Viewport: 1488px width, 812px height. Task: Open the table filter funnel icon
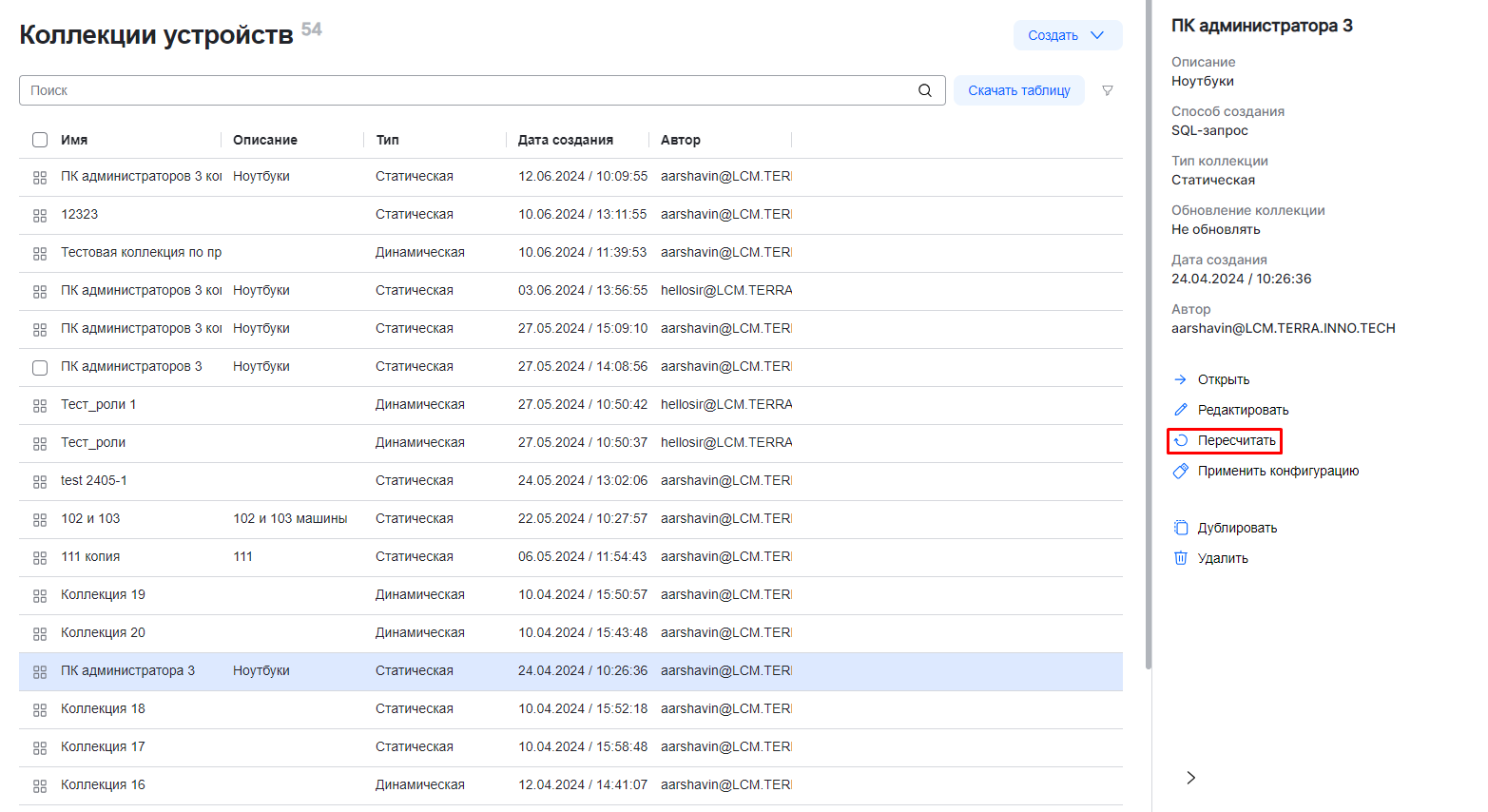(1108, 90)
